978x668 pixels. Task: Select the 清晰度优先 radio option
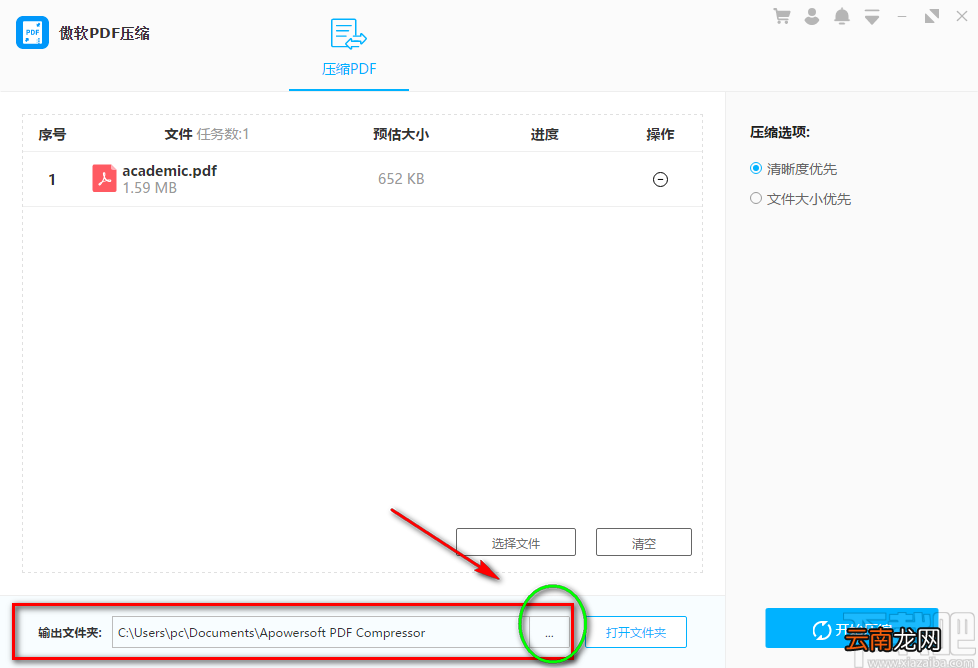coord(793,168)
